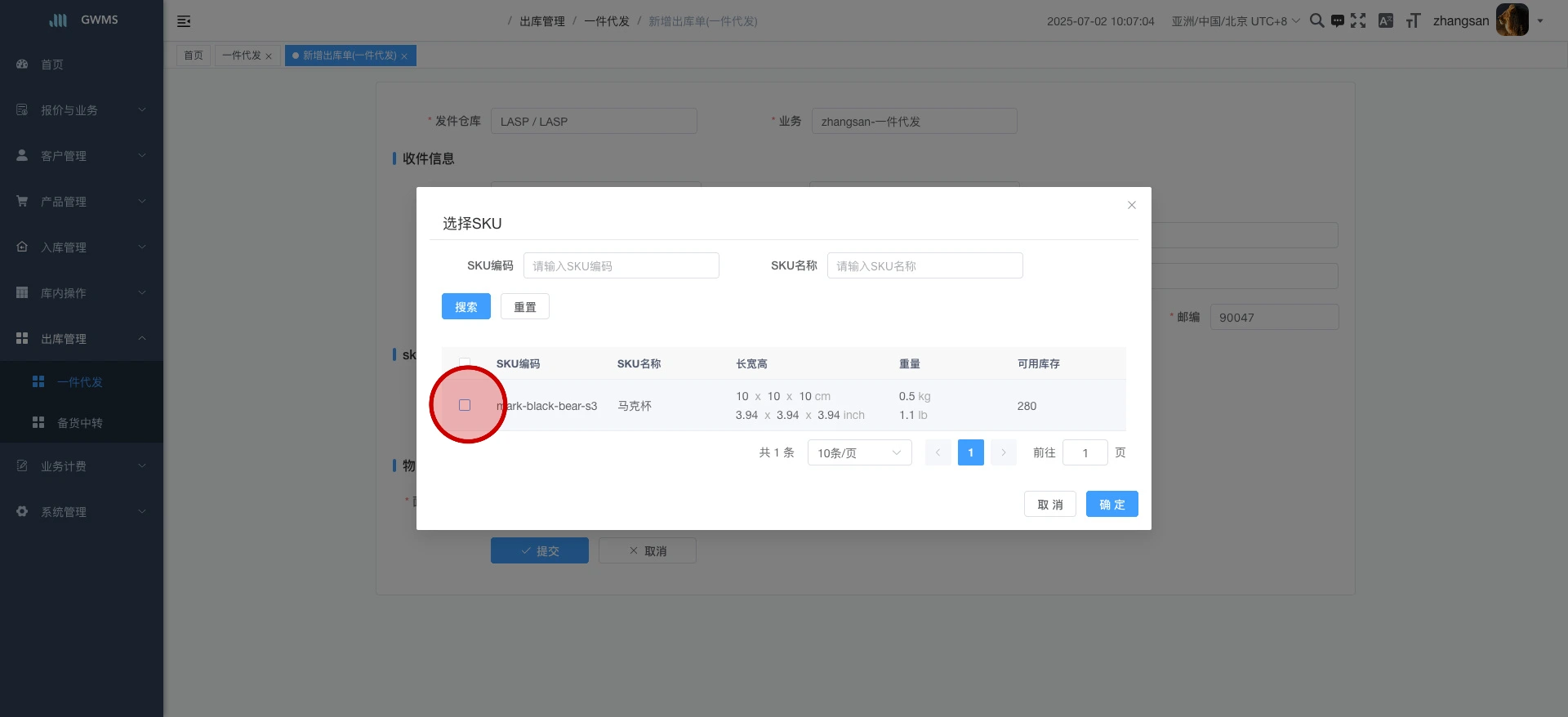Click the language translation icon
This screenshot has width=1568, height=717.
(x=1386, y=20)
